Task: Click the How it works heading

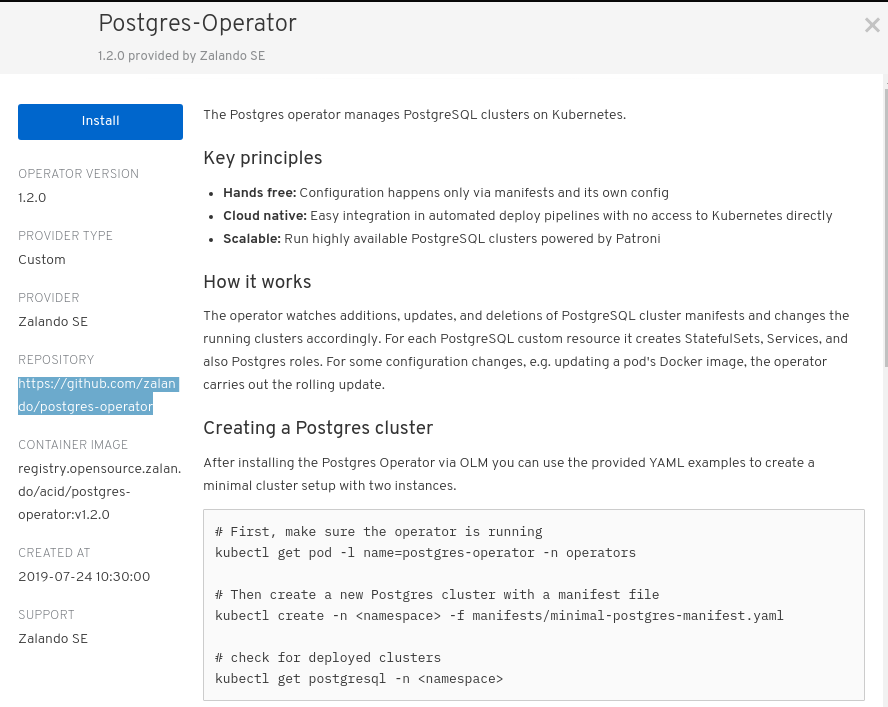Action: 257,282
